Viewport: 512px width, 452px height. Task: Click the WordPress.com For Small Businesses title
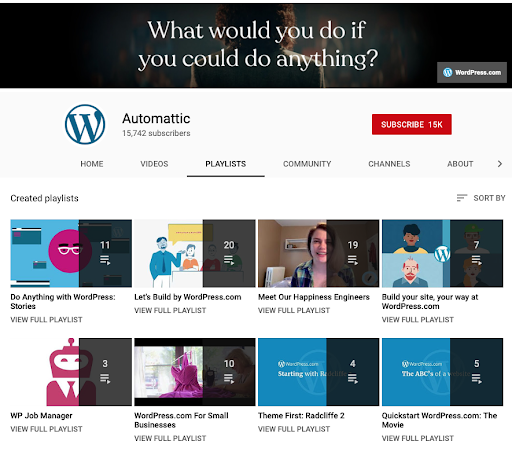point(181,420)
